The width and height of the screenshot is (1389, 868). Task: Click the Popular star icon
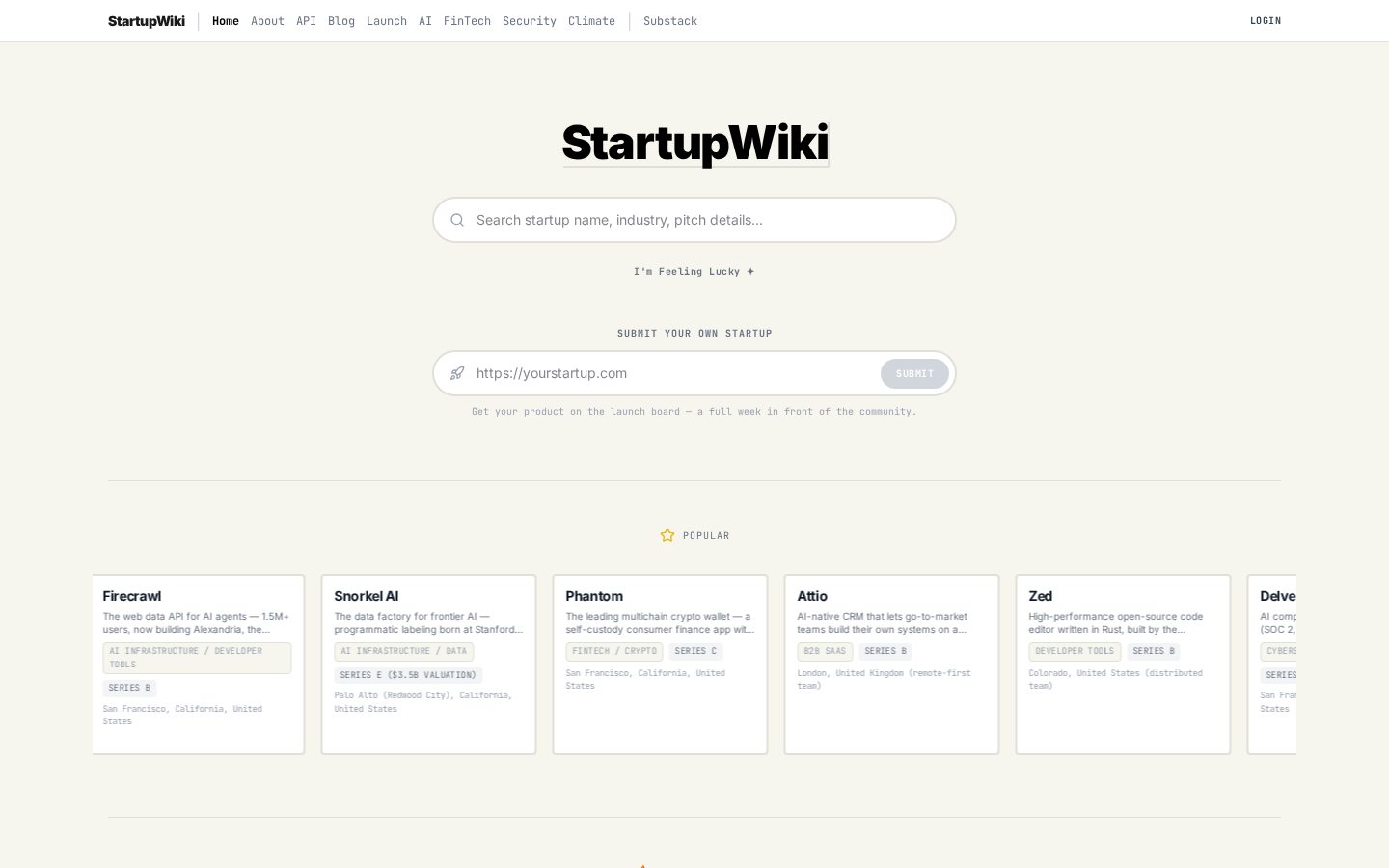[667, 535]
